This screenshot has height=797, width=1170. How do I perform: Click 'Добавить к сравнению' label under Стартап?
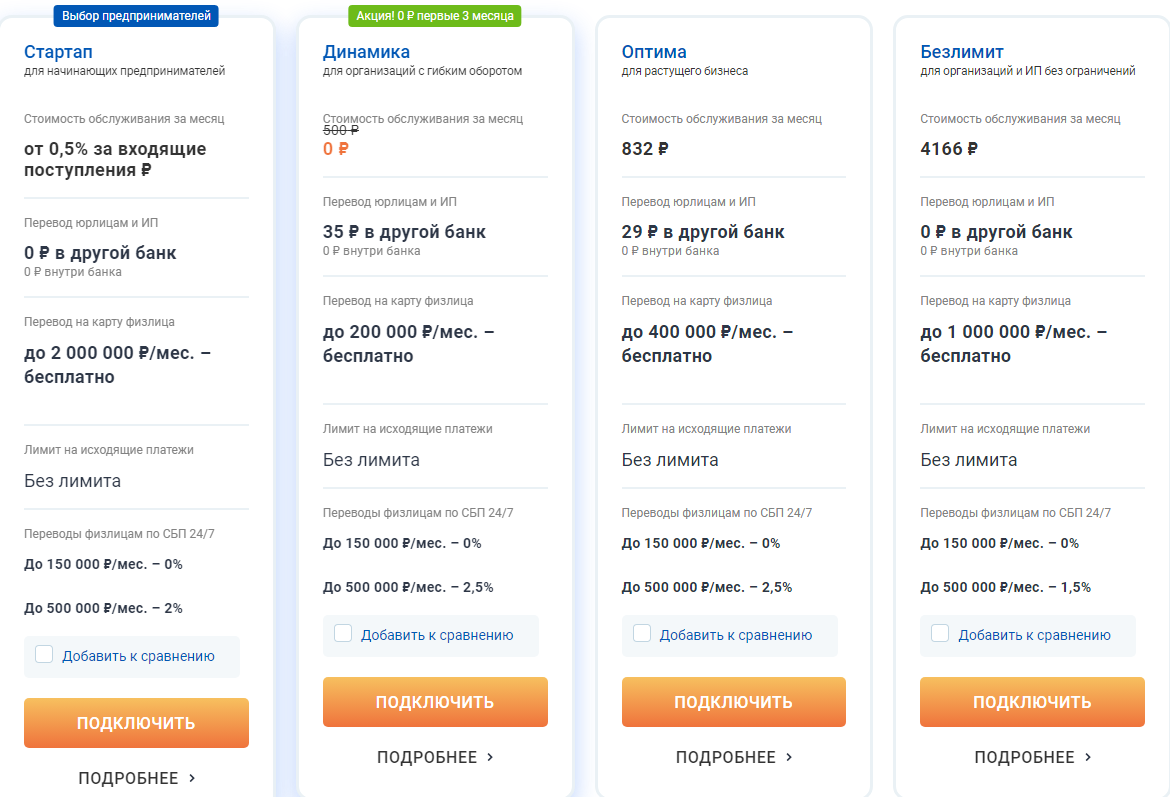coord(138,657)
